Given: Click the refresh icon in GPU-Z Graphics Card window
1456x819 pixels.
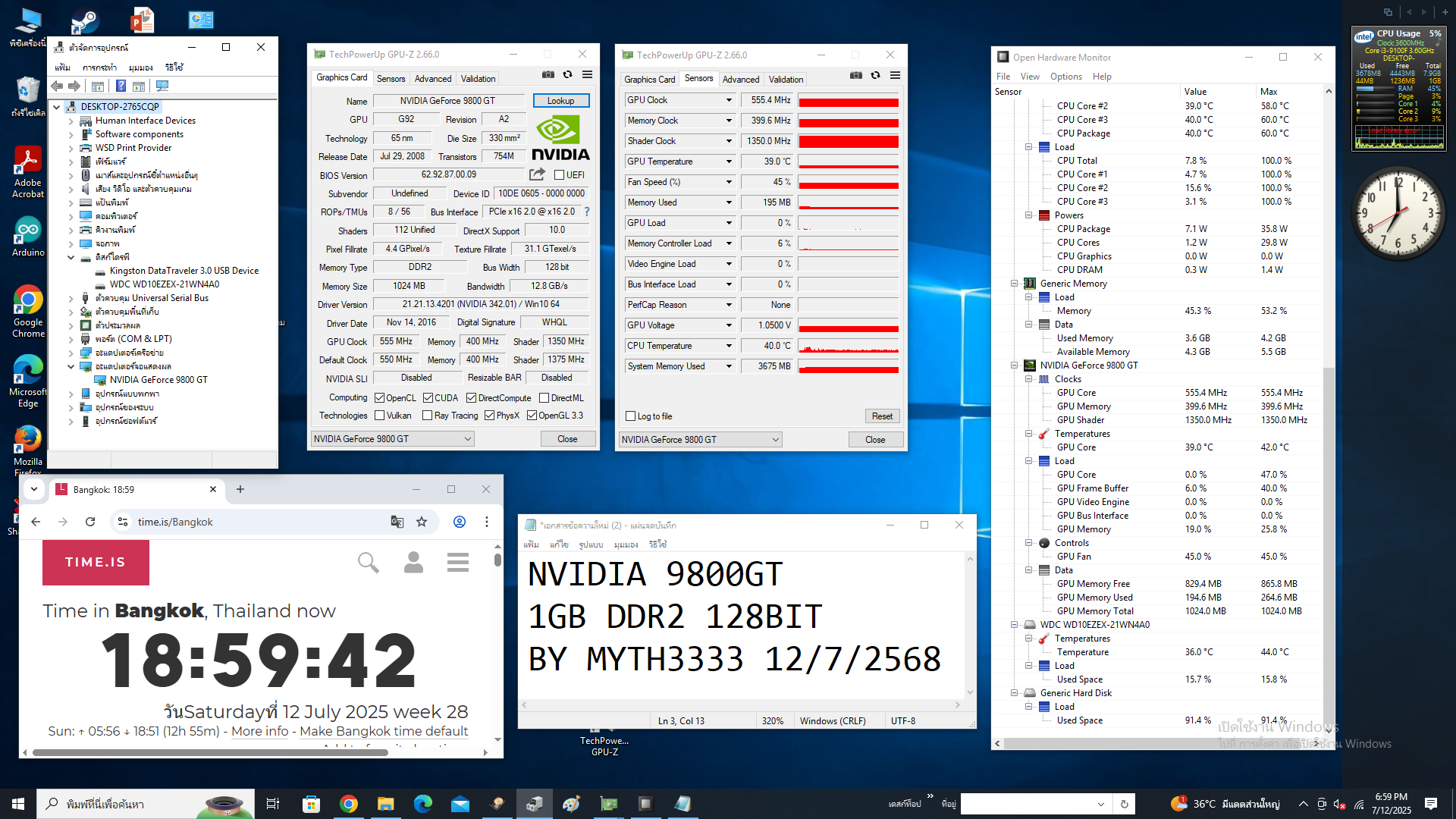Looking at the screenshot, I should tap(567, 75).
